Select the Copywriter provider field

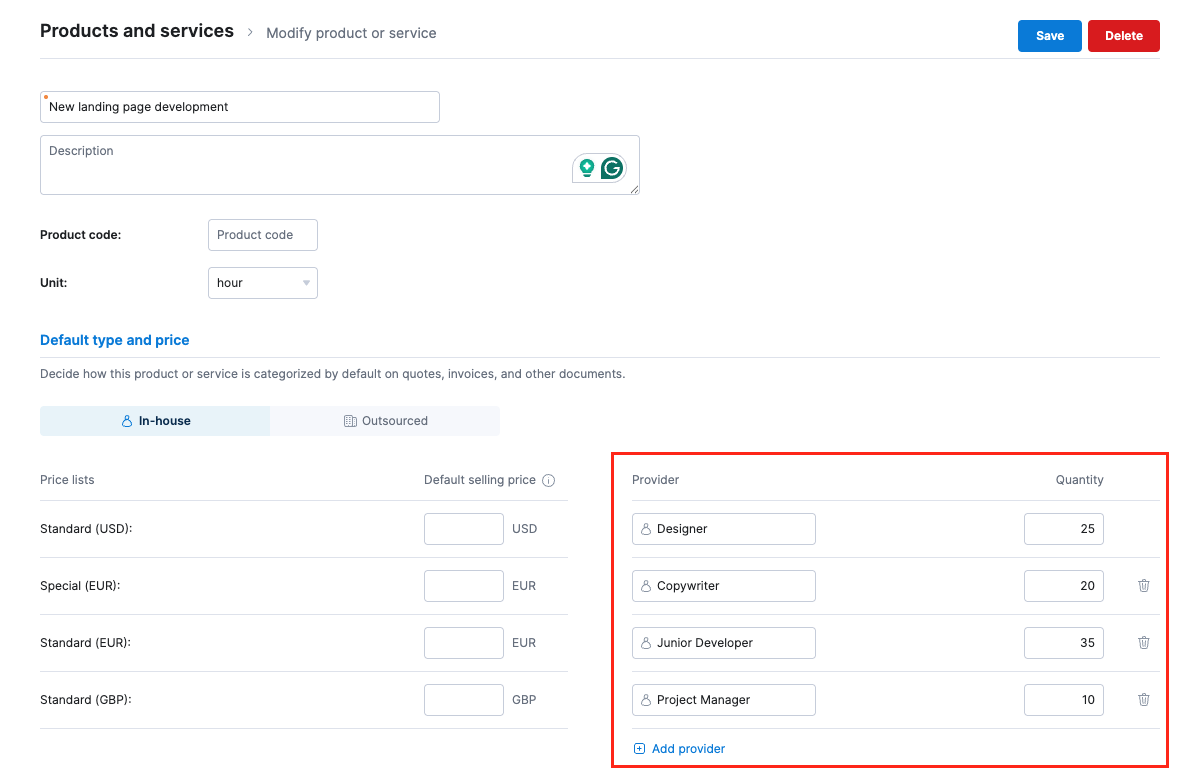(x=723, y=586)
